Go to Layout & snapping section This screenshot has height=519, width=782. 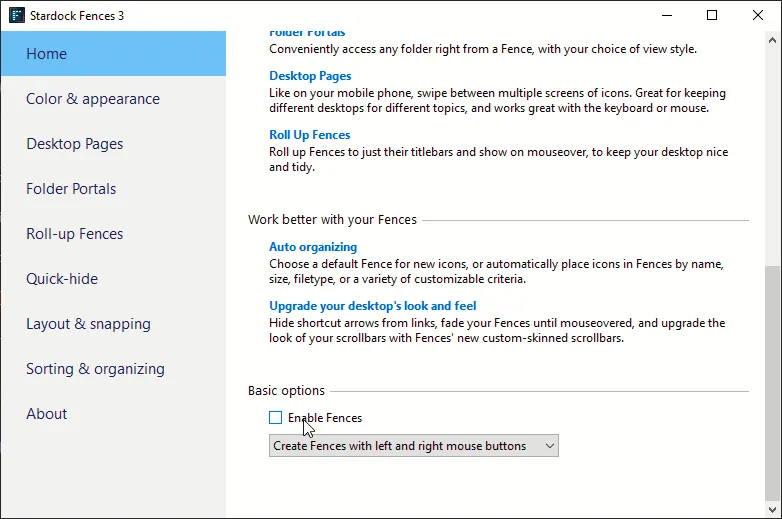coord(88,324)
